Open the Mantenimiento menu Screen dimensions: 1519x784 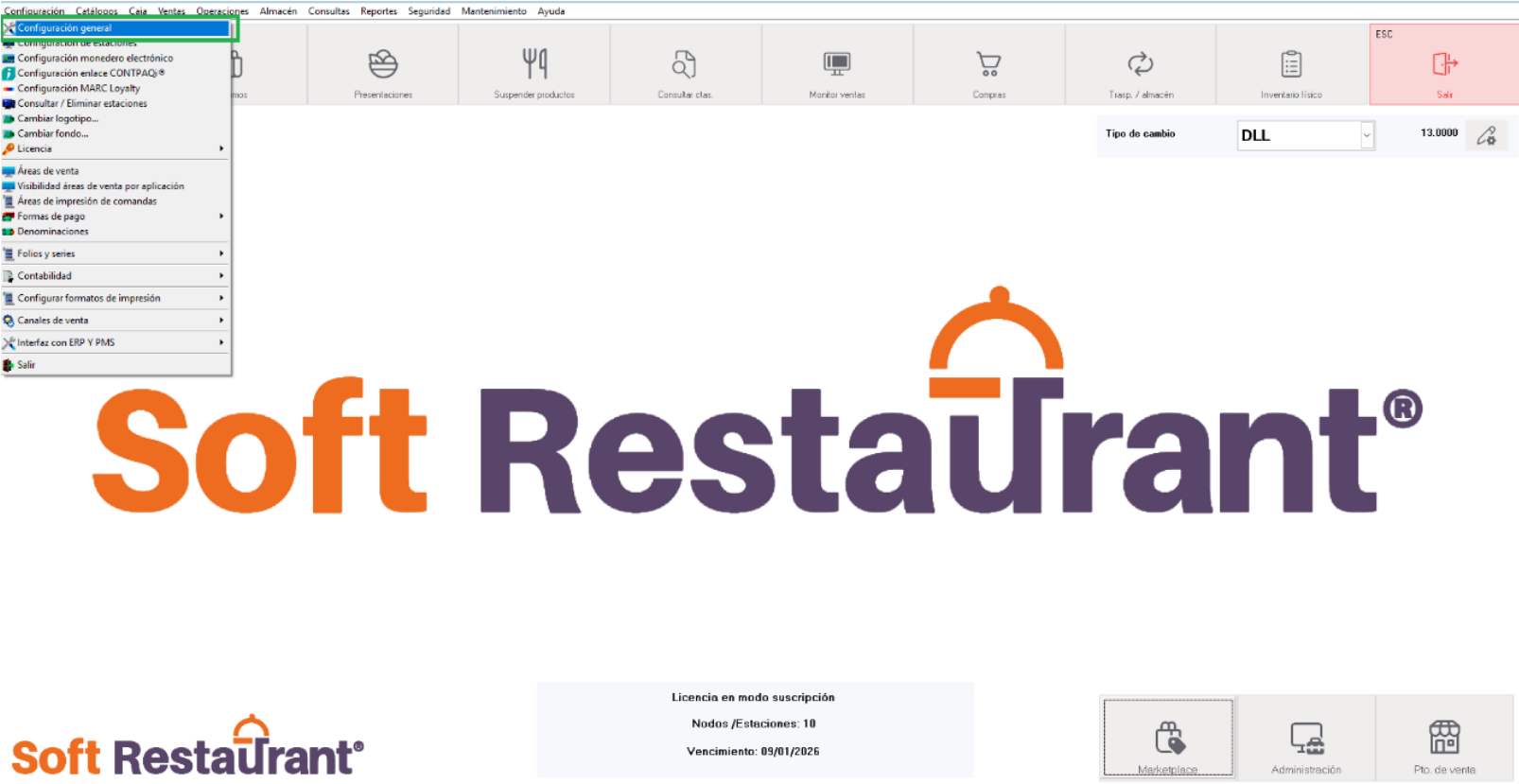[494, 11]
